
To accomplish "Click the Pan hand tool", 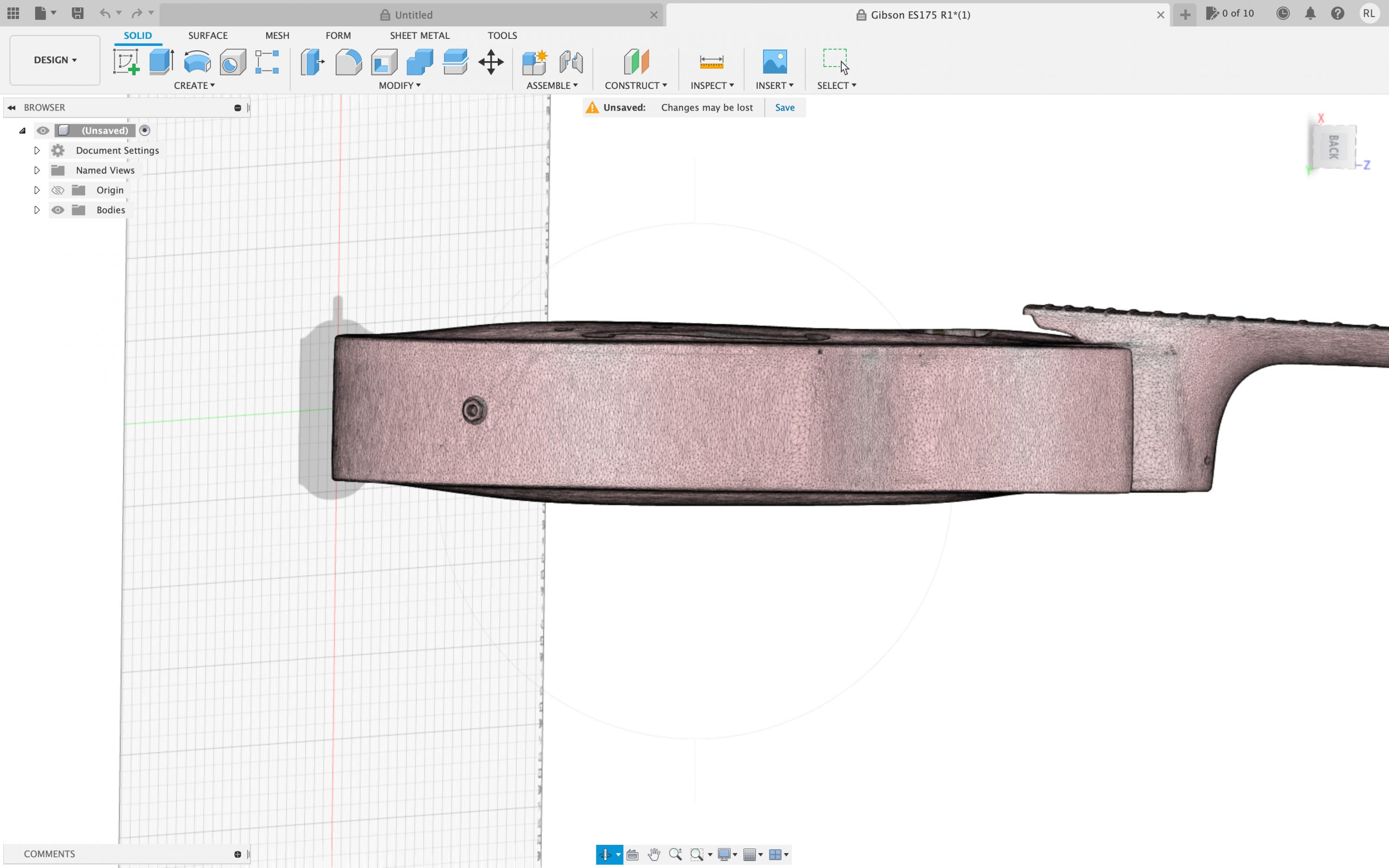I will [654, 854].
